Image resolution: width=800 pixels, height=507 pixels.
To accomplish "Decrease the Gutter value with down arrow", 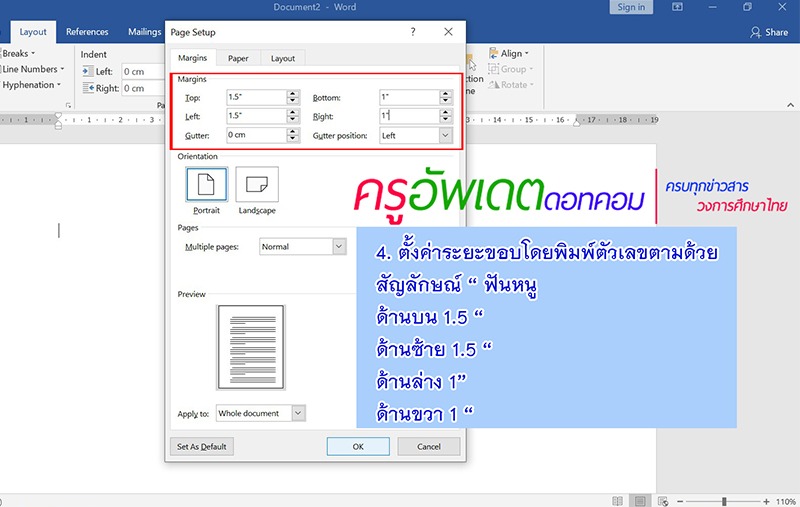I will point(292,138).
